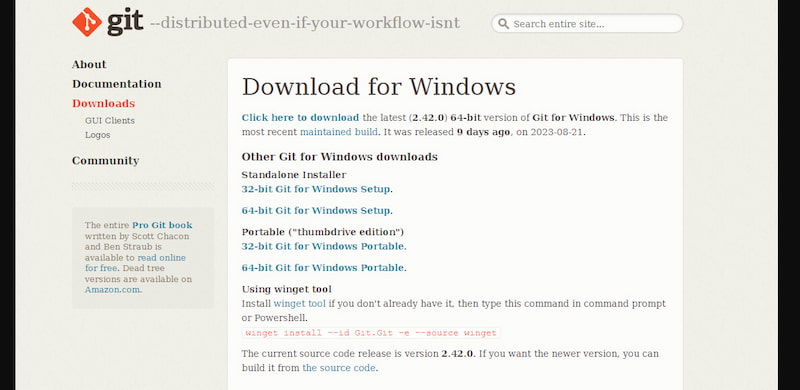Viewport: 800px width, 390px height.
Task: Open Logos sub-page
Action: [x=97, y=135]
